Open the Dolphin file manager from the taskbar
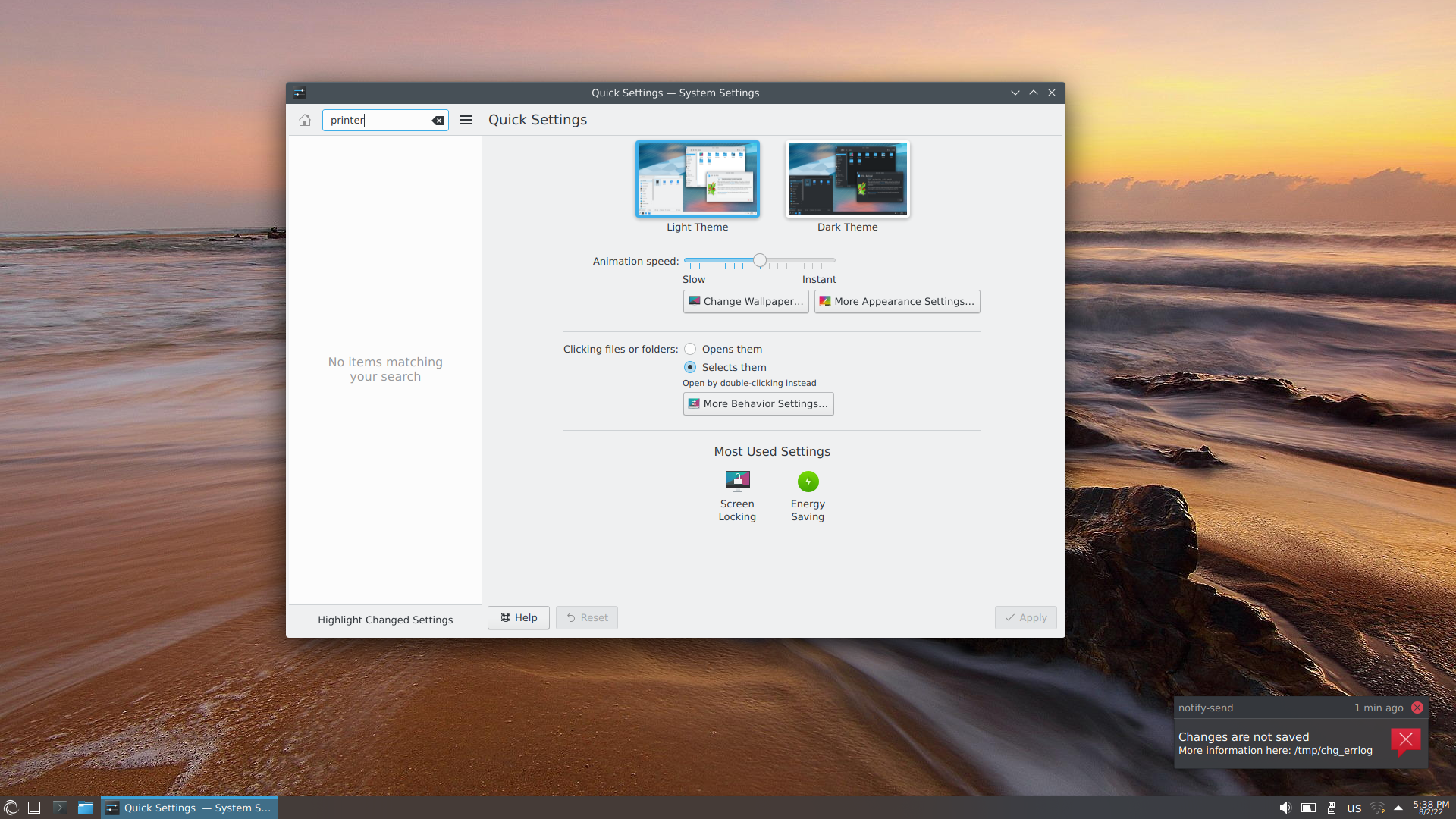1456x819 pixels. tap(86, 808)
